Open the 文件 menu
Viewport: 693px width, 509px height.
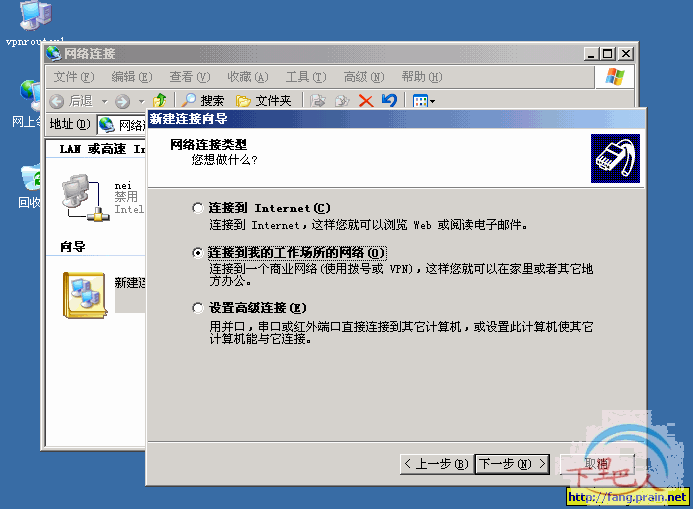click(73, 77)
